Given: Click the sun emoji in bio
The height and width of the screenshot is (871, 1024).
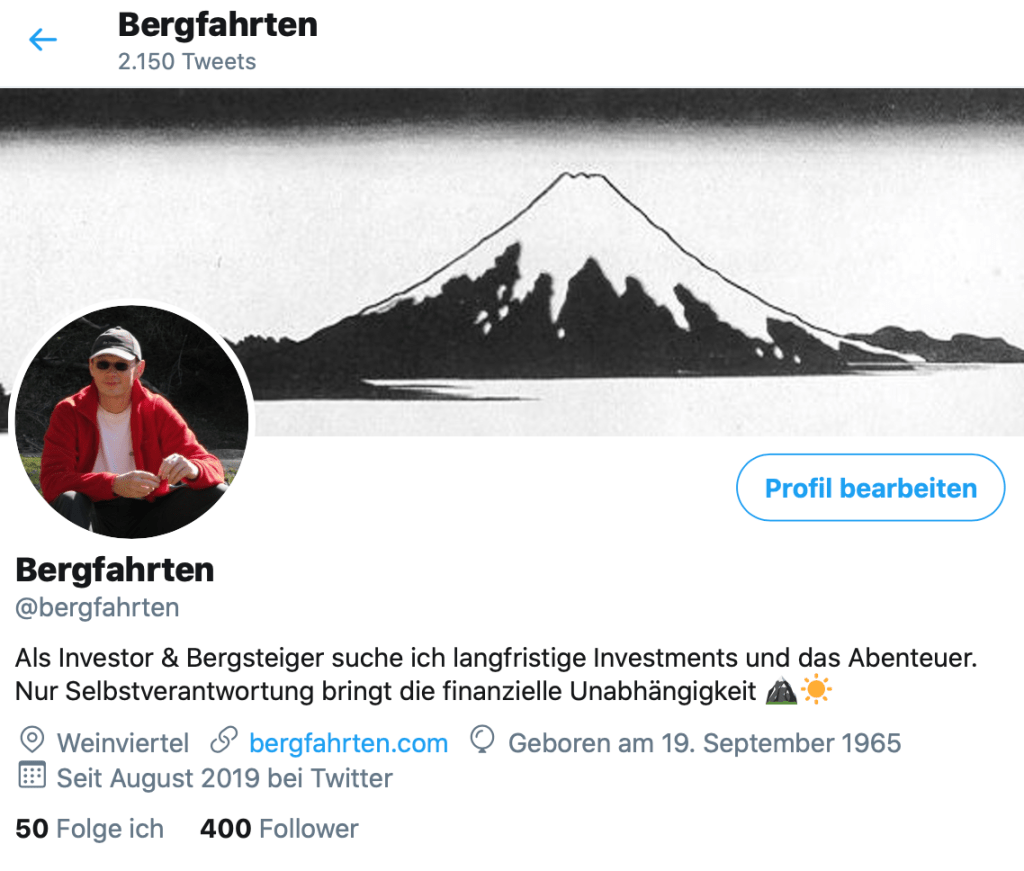Looking at the screenshot, I should click(816, 691).
